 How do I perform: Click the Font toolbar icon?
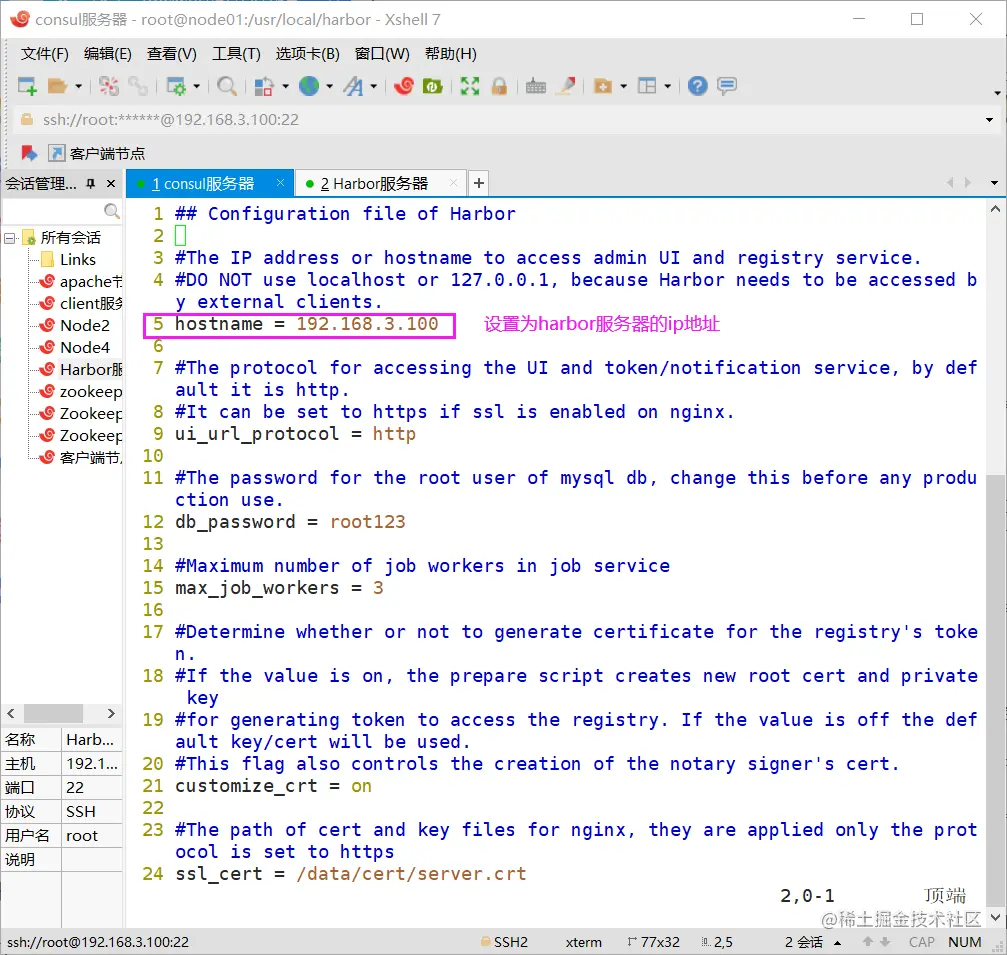pos(353,85)
